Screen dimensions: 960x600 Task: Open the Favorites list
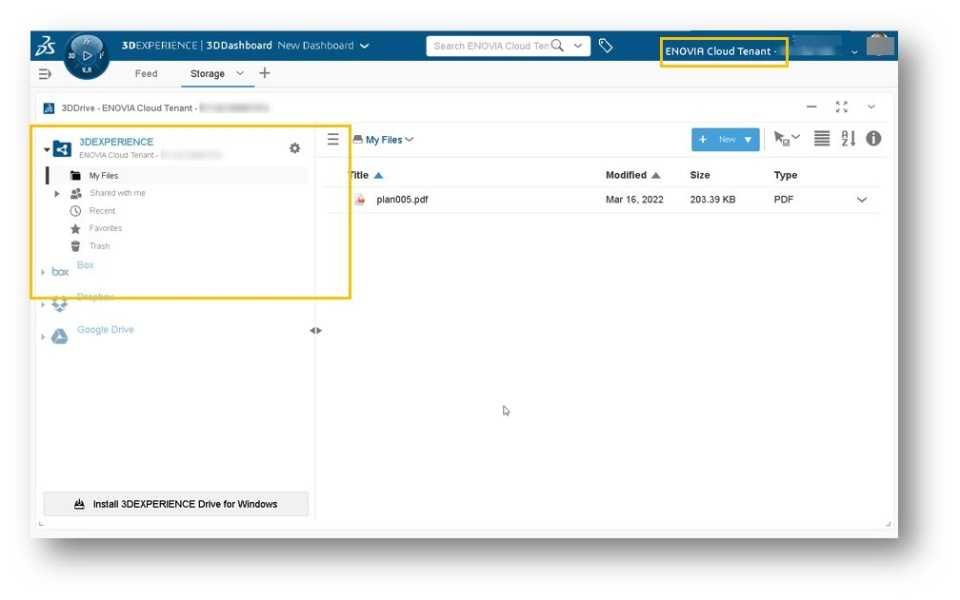point(105,228)
